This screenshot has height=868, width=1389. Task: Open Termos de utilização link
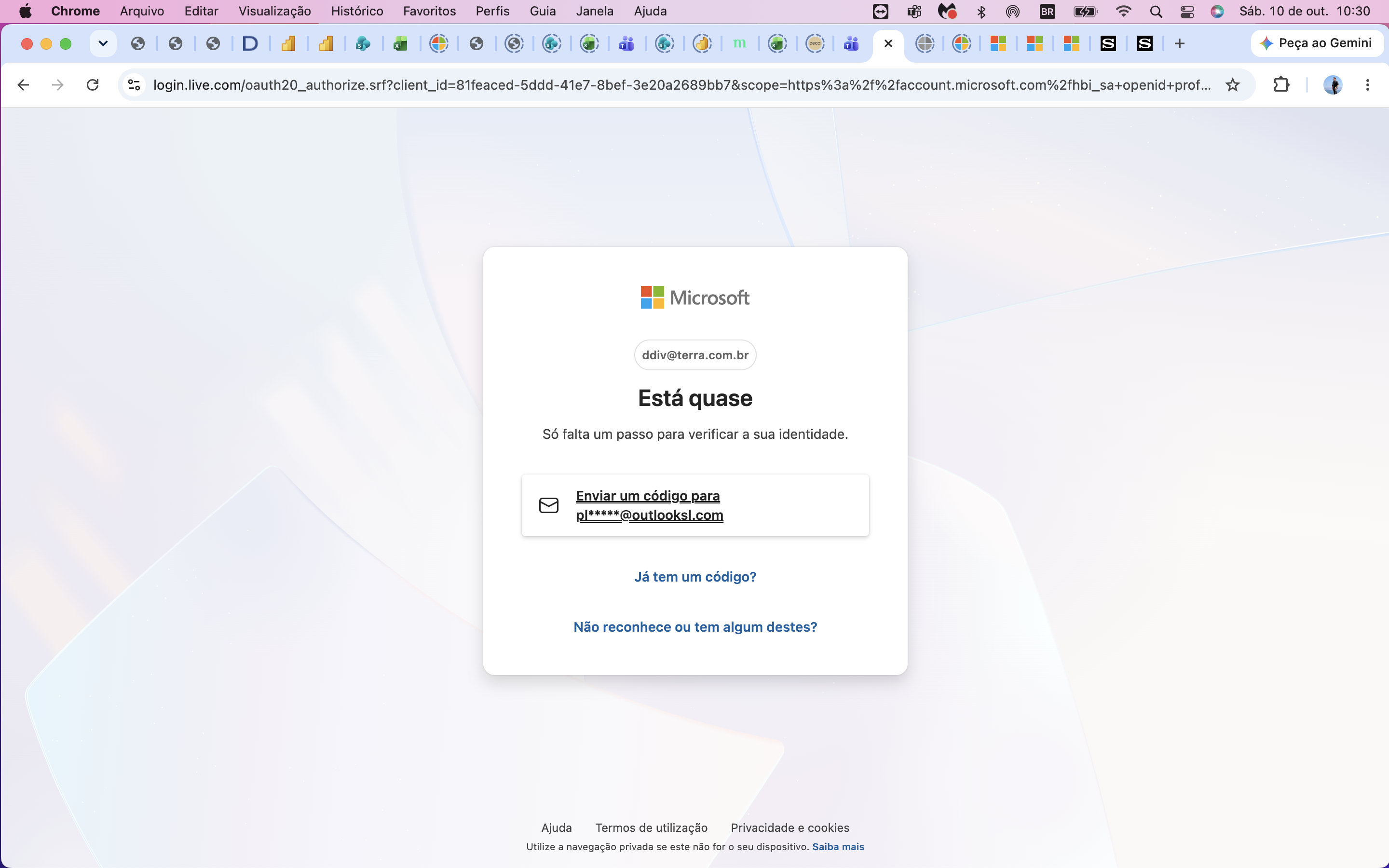click(651, 828)
